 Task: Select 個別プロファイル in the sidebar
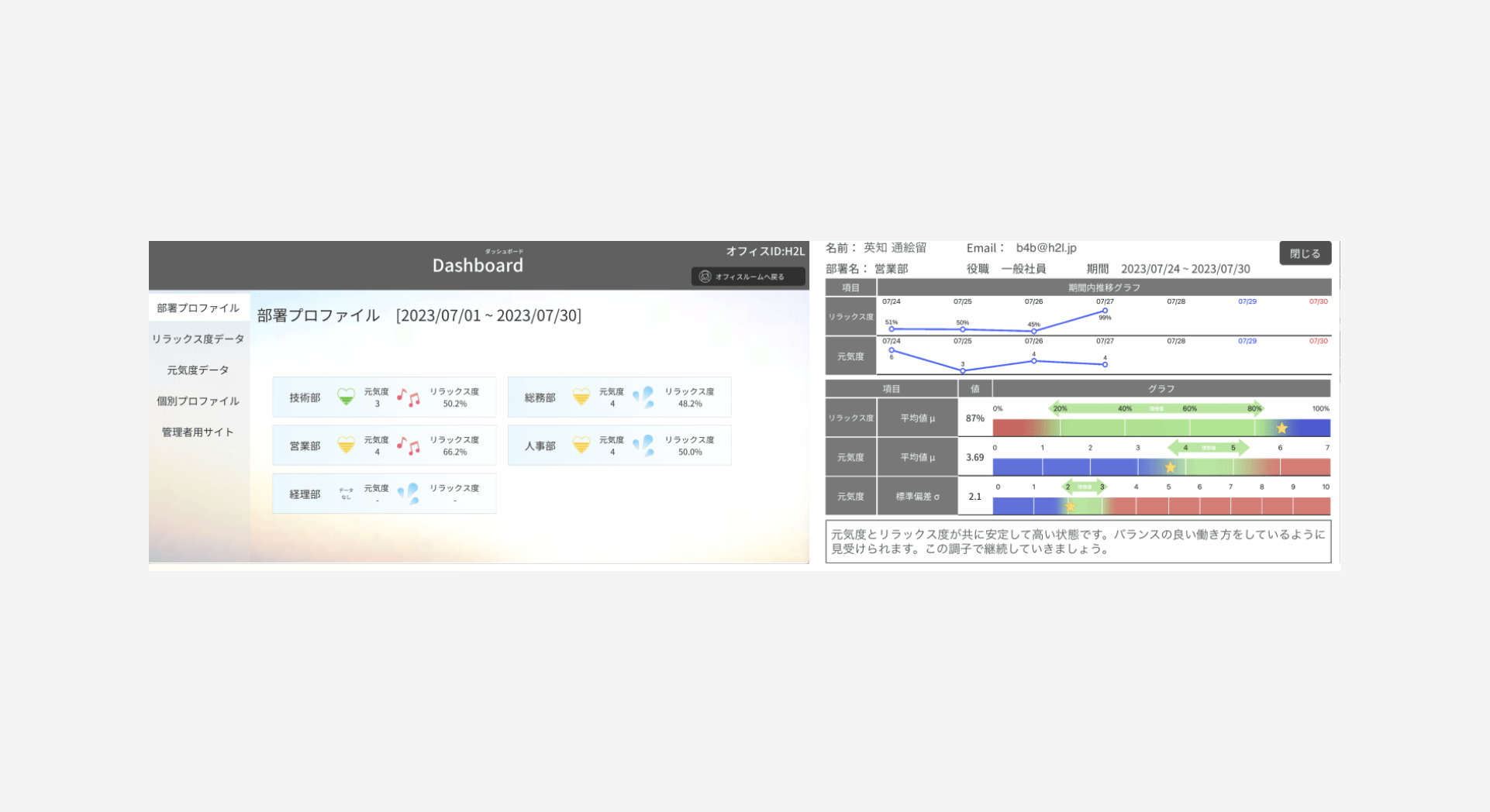pyautogui.click(x=198, y=401)
